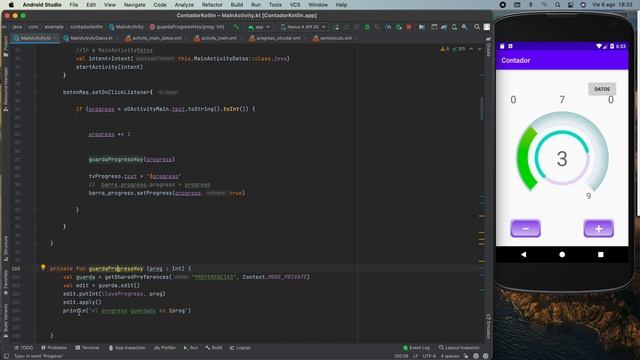The image size is (640, 360).
Task: Open the Terminal tool window
Action: [x=87, y=348]
